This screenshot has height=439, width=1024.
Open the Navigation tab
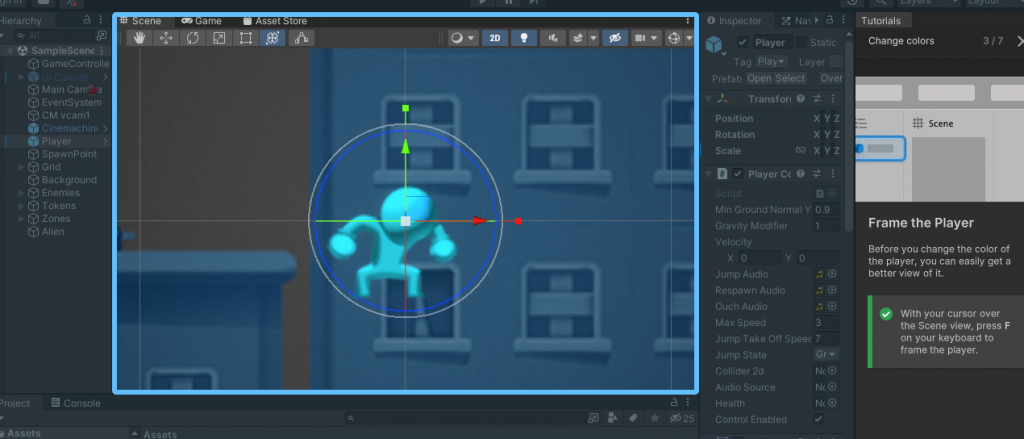click(x=795, y=21)
